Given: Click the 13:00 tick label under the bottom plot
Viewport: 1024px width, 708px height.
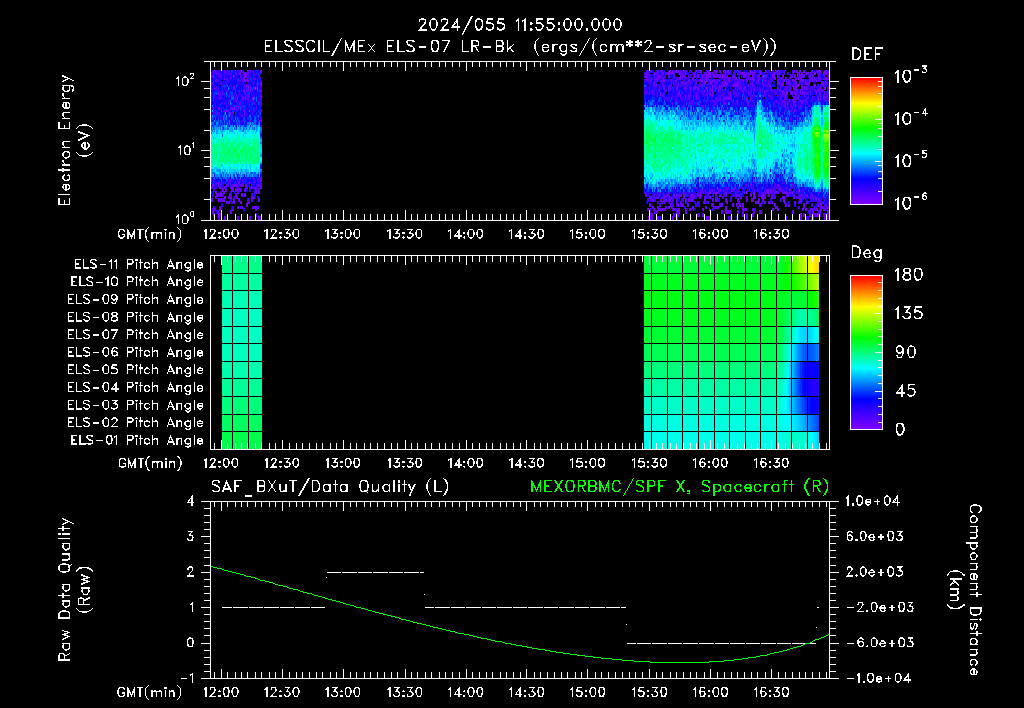Looking at the screenshot, I should coord(342,692).
